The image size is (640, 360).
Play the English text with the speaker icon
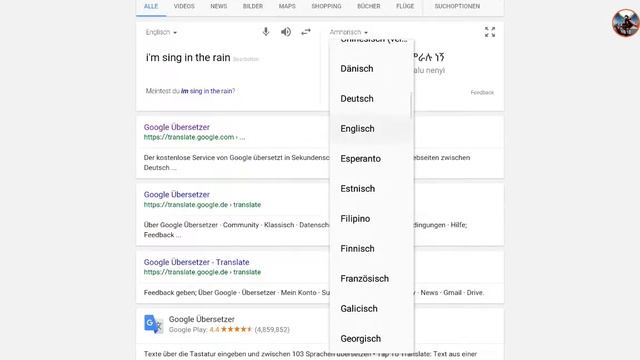pos(286,32)
